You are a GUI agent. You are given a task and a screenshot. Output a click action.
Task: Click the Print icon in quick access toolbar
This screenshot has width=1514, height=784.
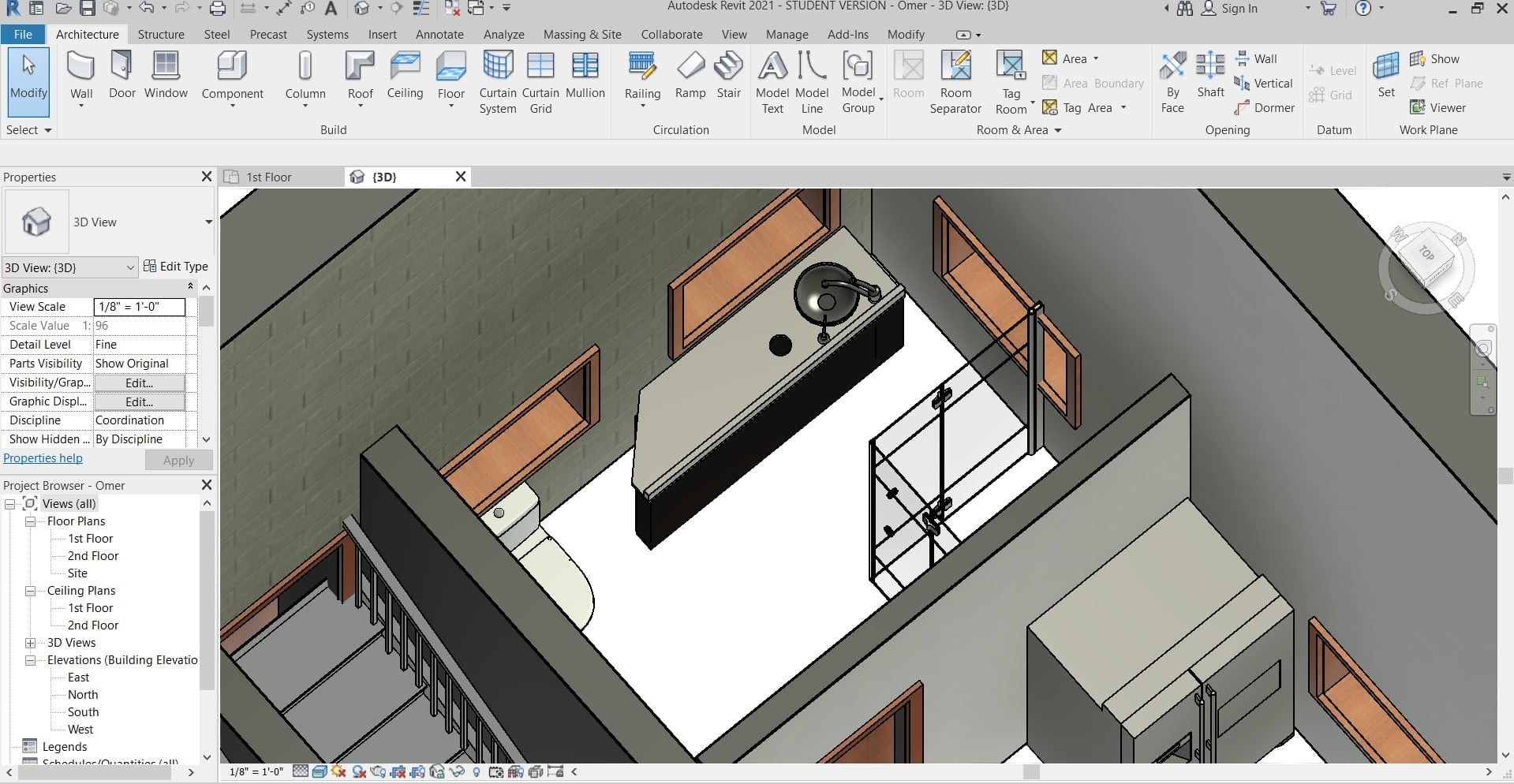tap(218, 9)
